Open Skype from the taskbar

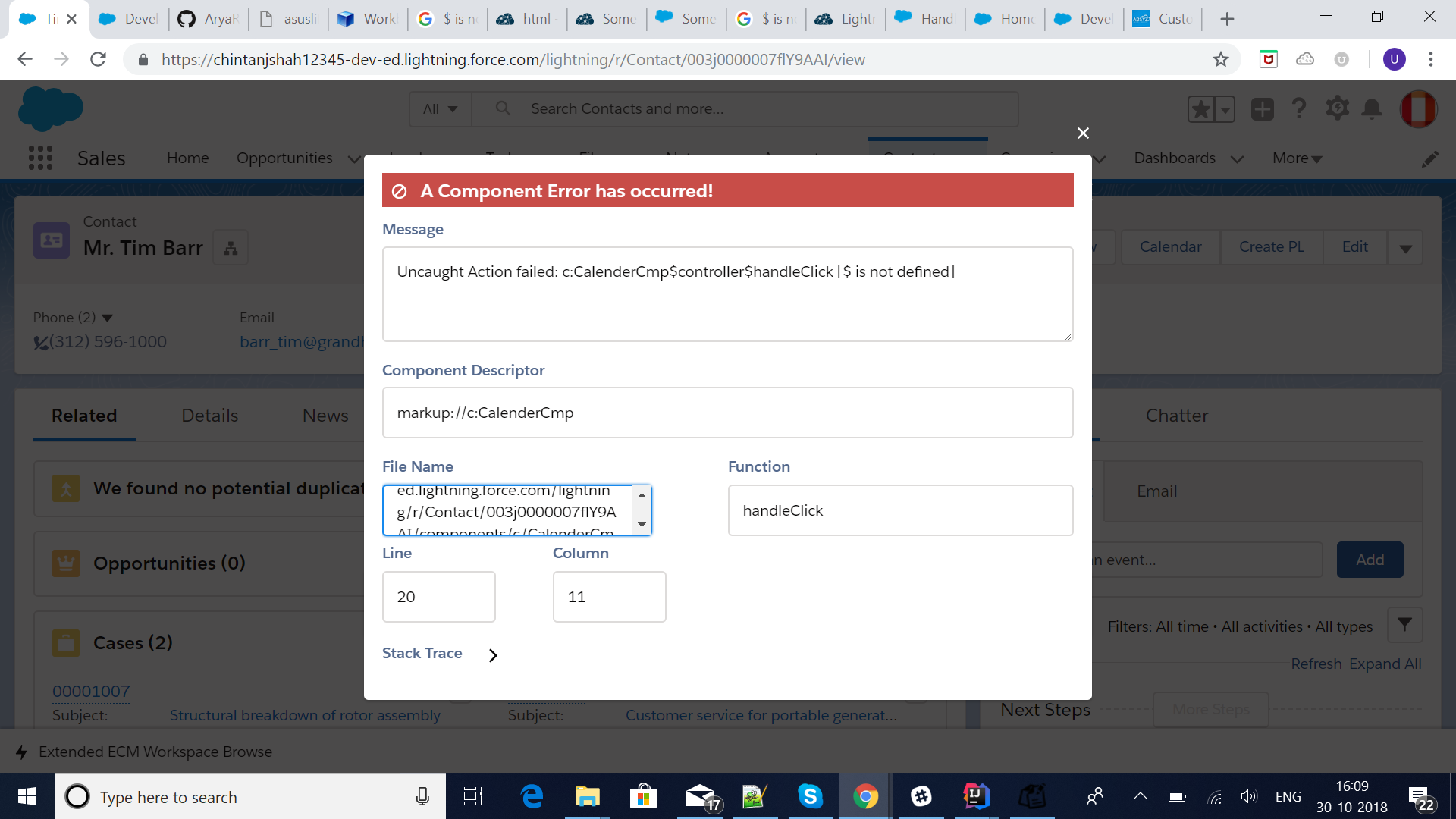pos(810,796)
